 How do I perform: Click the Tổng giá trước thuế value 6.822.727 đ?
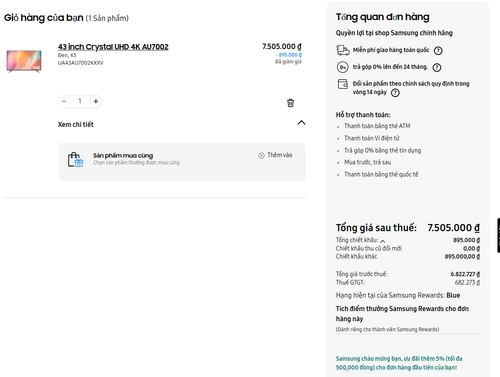(x=465, y=274)
